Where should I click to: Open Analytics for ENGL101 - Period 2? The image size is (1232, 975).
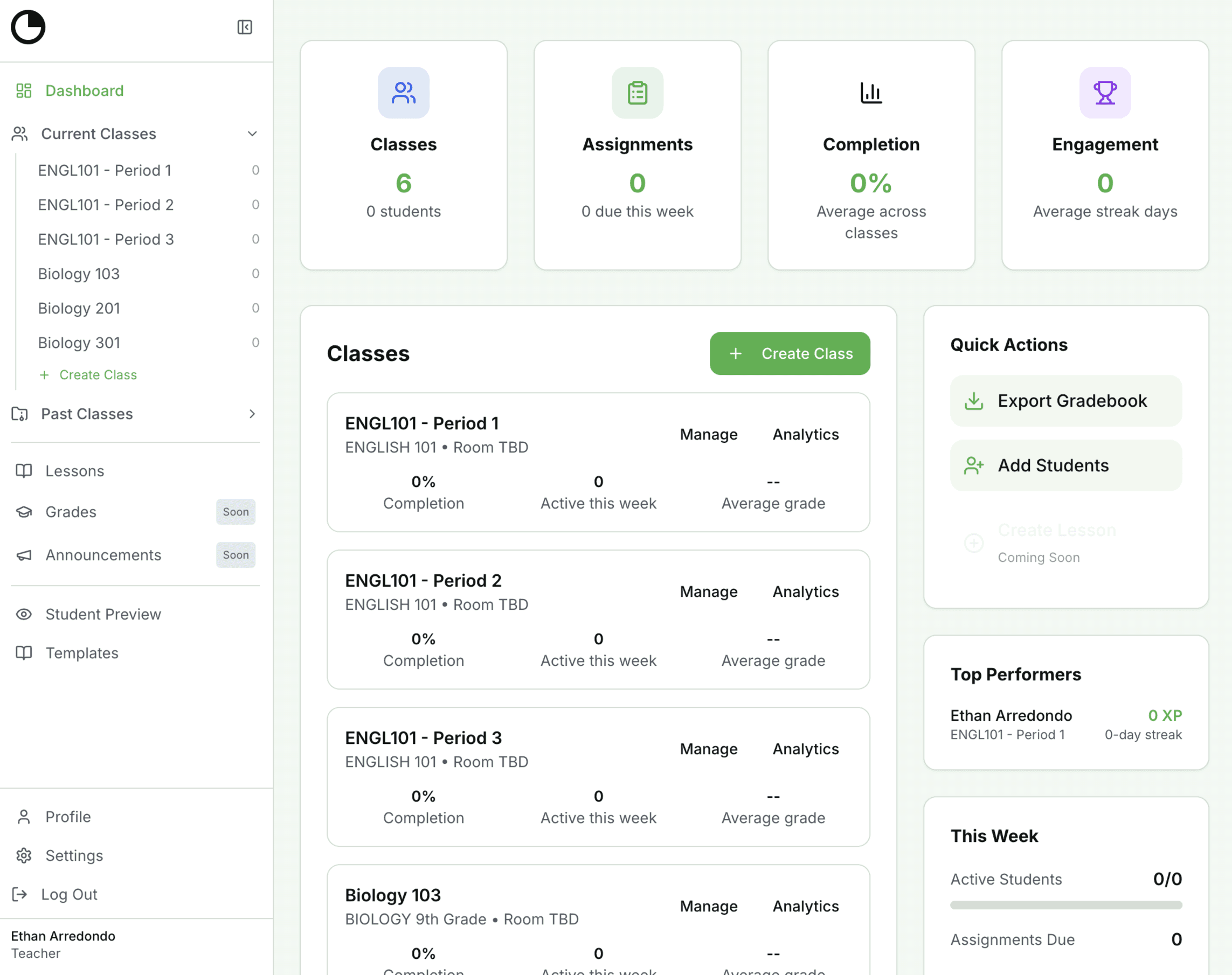805,591
